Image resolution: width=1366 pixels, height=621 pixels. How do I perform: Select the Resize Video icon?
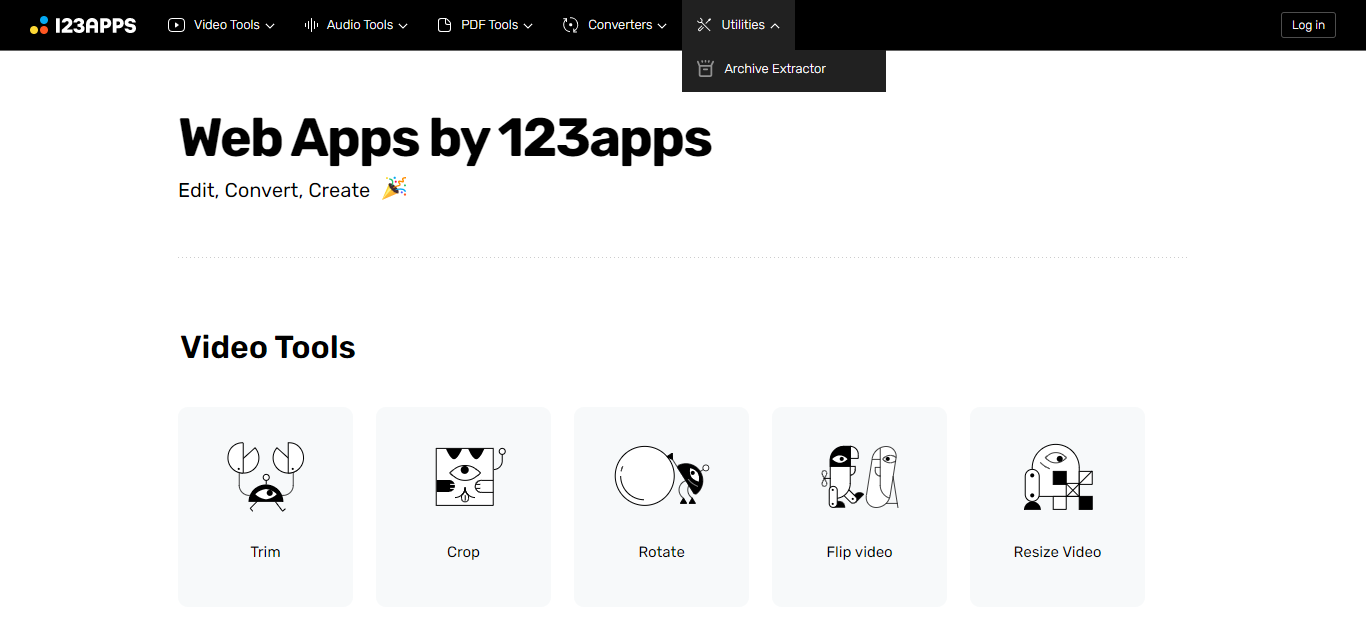[1057, 476]
